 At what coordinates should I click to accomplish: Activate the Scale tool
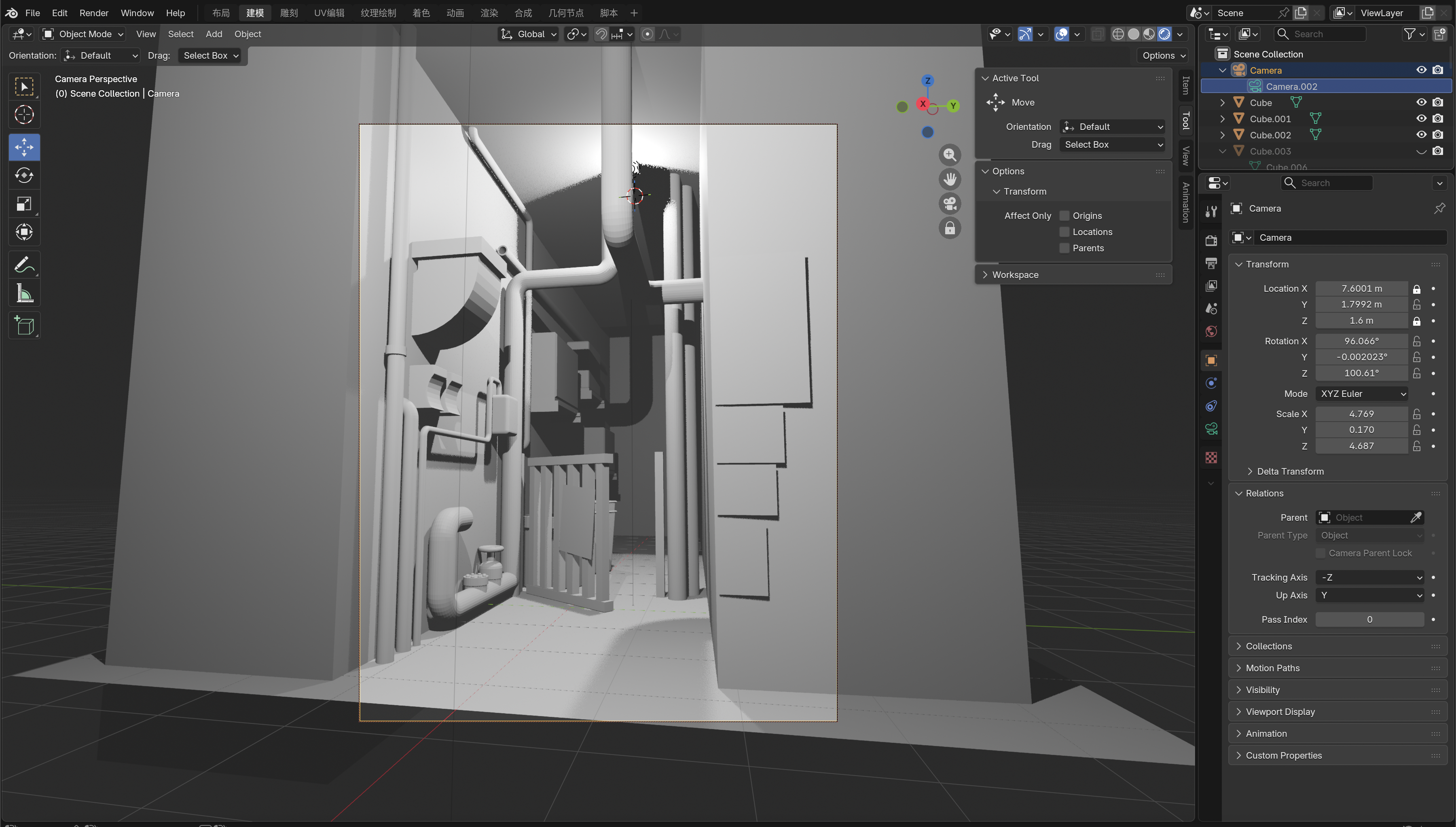24,204
